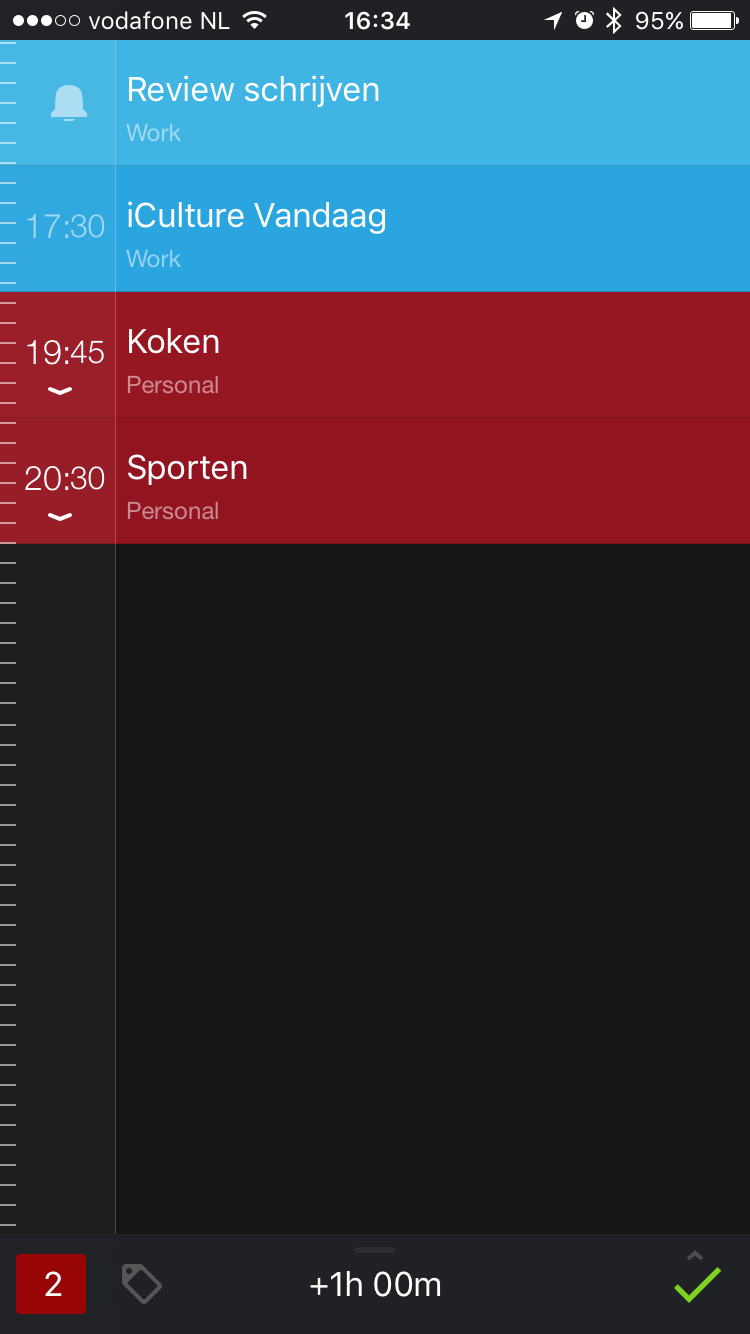Screen dimensions: 750x1334
Task: Expand the chevron under 20:30
Action: (x=60, y=517)
